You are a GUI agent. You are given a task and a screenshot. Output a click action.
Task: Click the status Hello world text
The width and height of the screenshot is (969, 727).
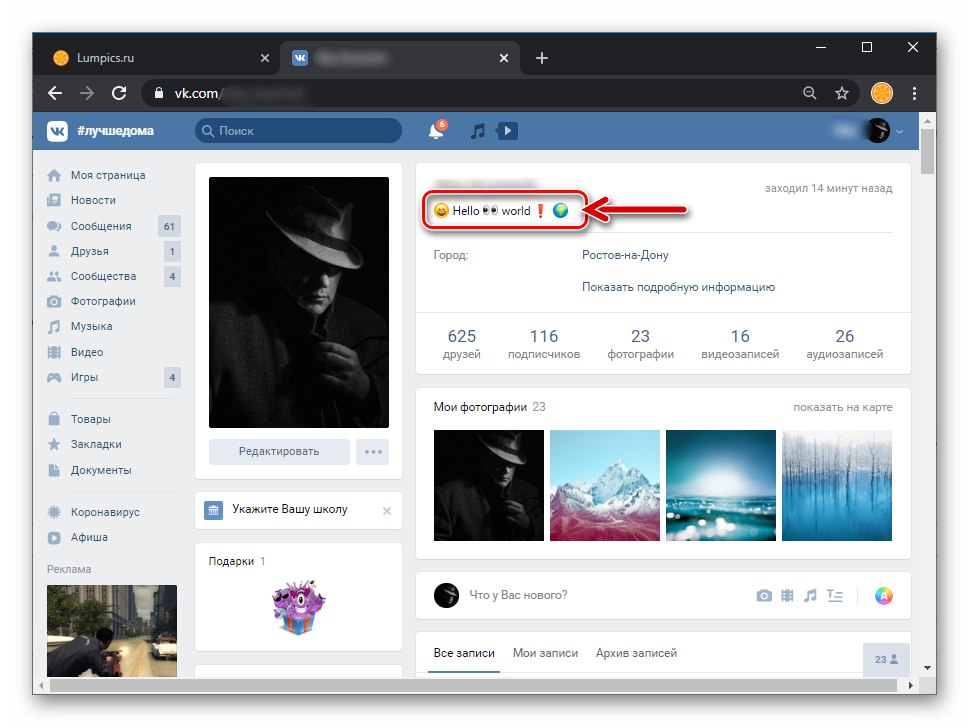click(501, 211)
